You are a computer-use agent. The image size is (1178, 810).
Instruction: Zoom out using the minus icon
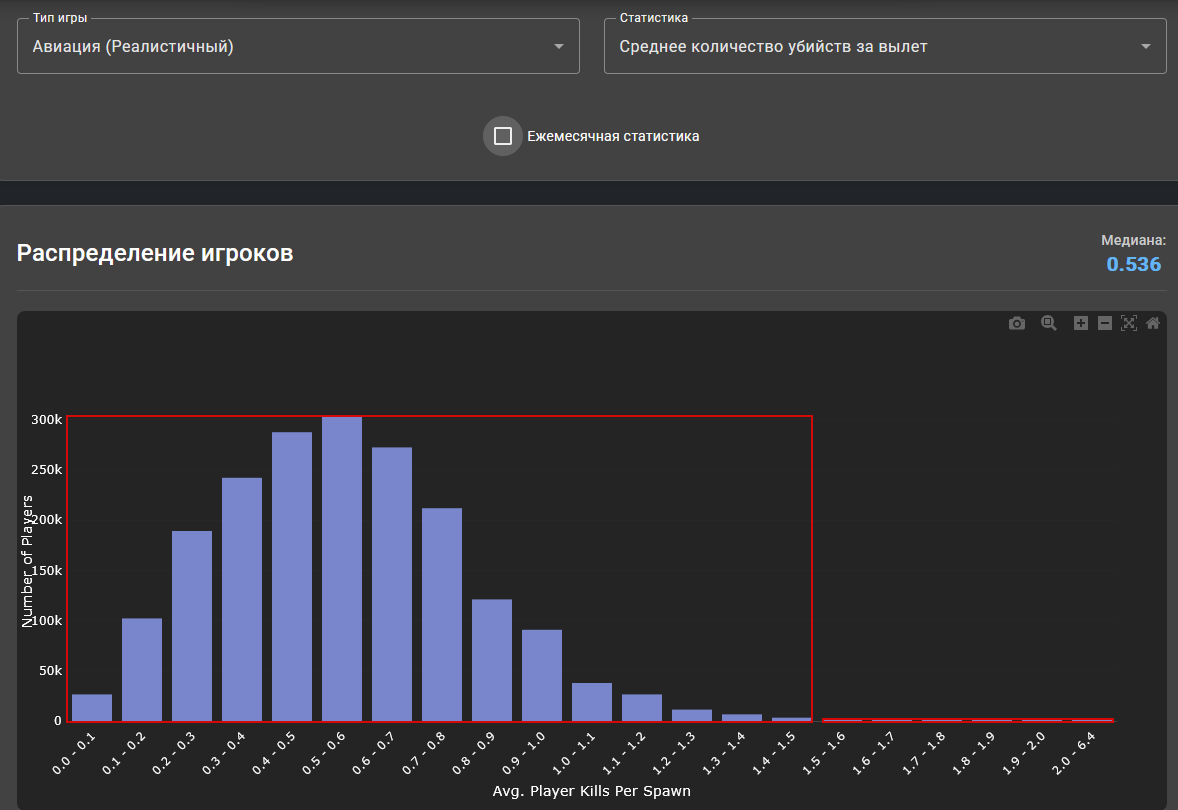tap(1105, 323)
